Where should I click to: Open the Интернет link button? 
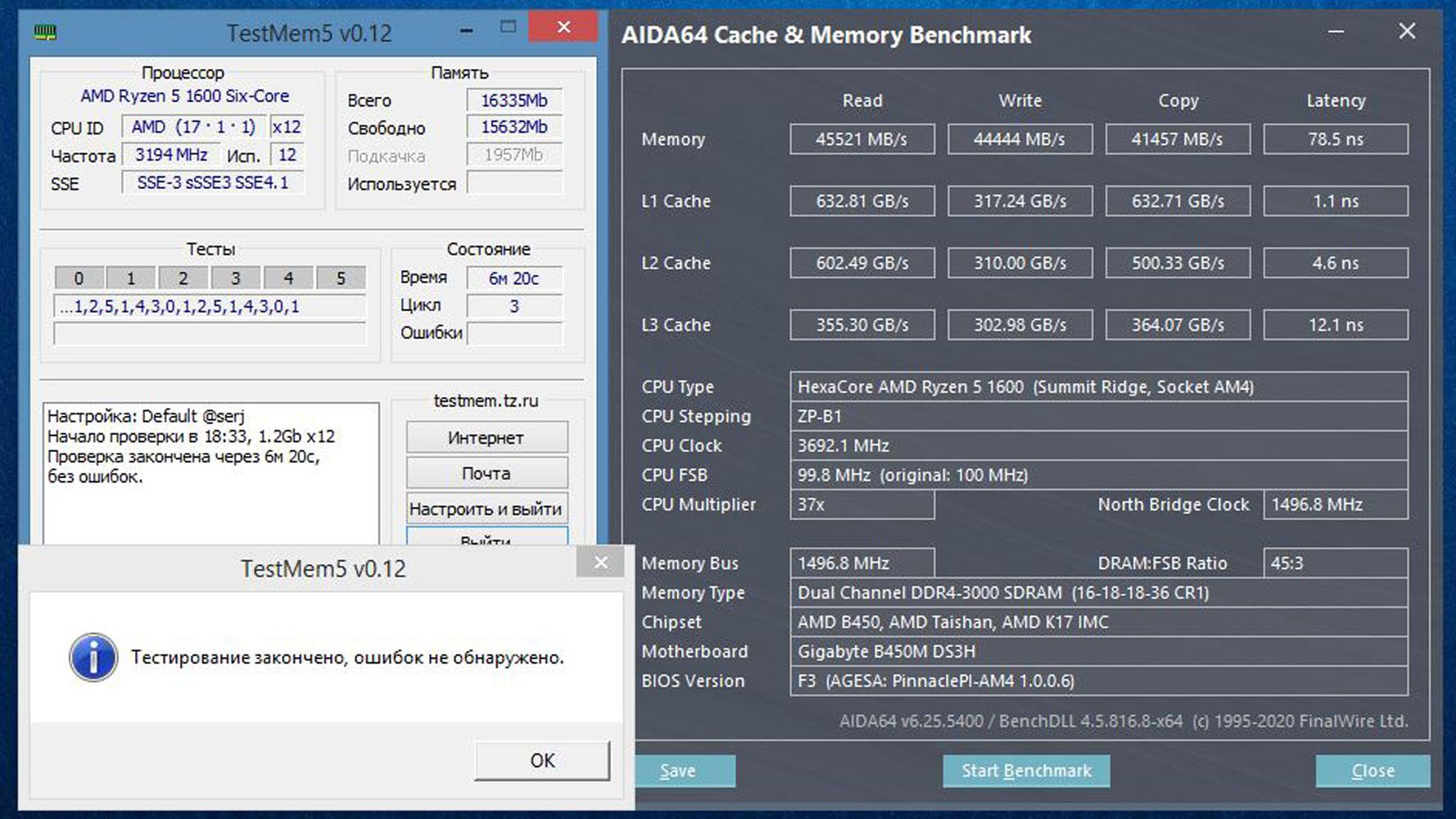pyautogui.click(x=486, y=437)
